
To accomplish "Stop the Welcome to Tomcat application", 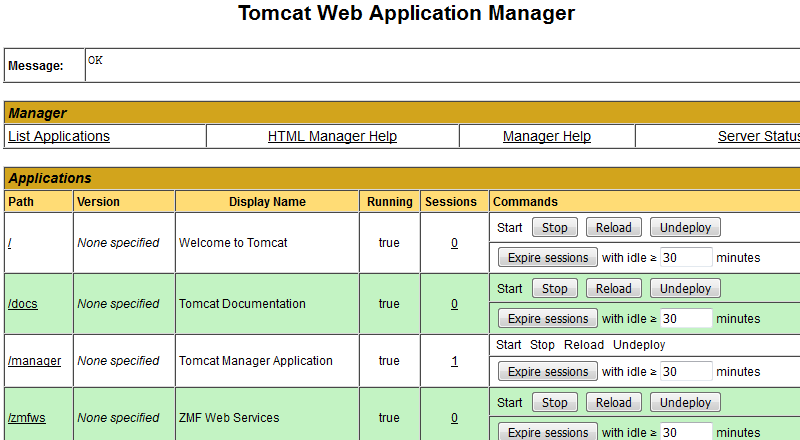I will click(555, 228).
